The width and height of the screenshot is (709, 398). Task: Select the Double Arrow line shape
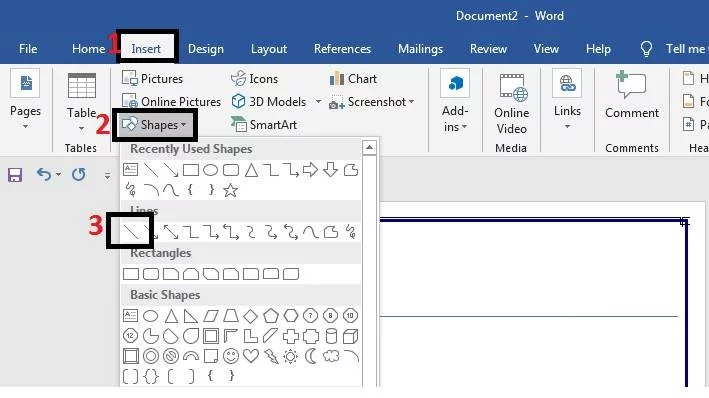tap(171, 232)
